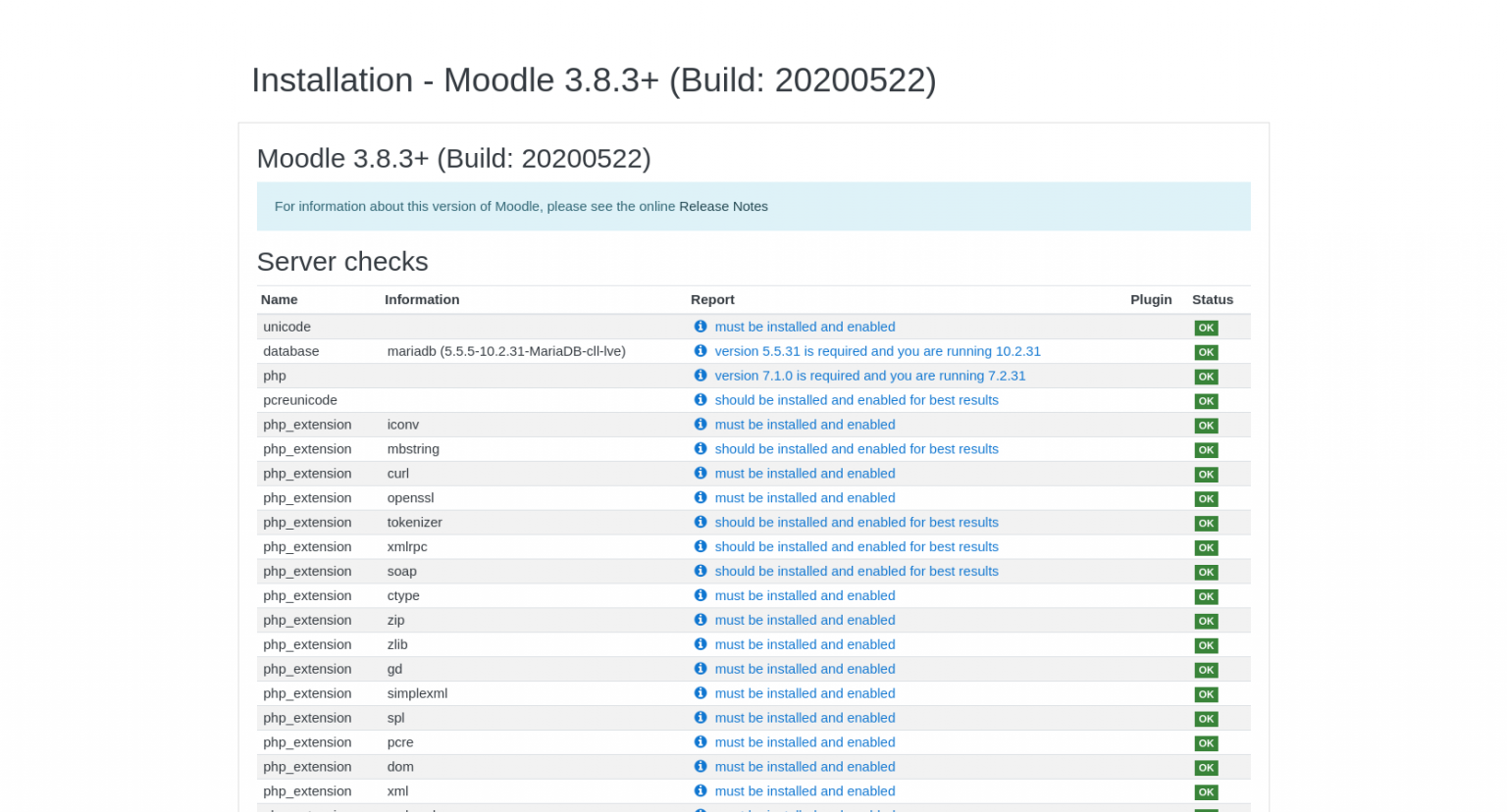
Task: Click the soap should be installed link
Action: click(857, 571)
